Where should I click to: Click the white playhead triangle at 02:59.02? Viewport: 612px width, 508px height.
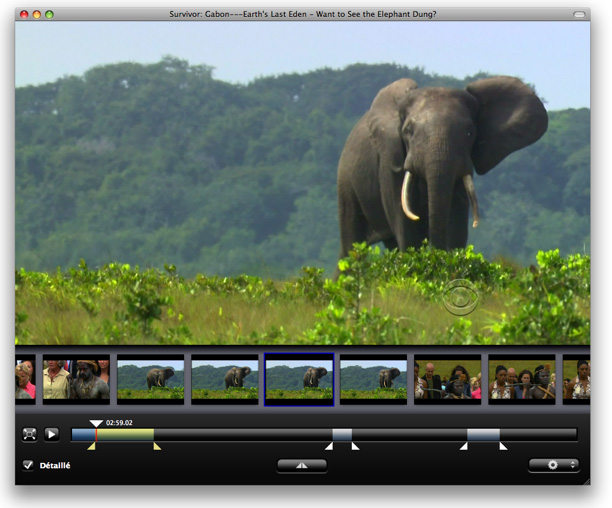tap(96, 423)
